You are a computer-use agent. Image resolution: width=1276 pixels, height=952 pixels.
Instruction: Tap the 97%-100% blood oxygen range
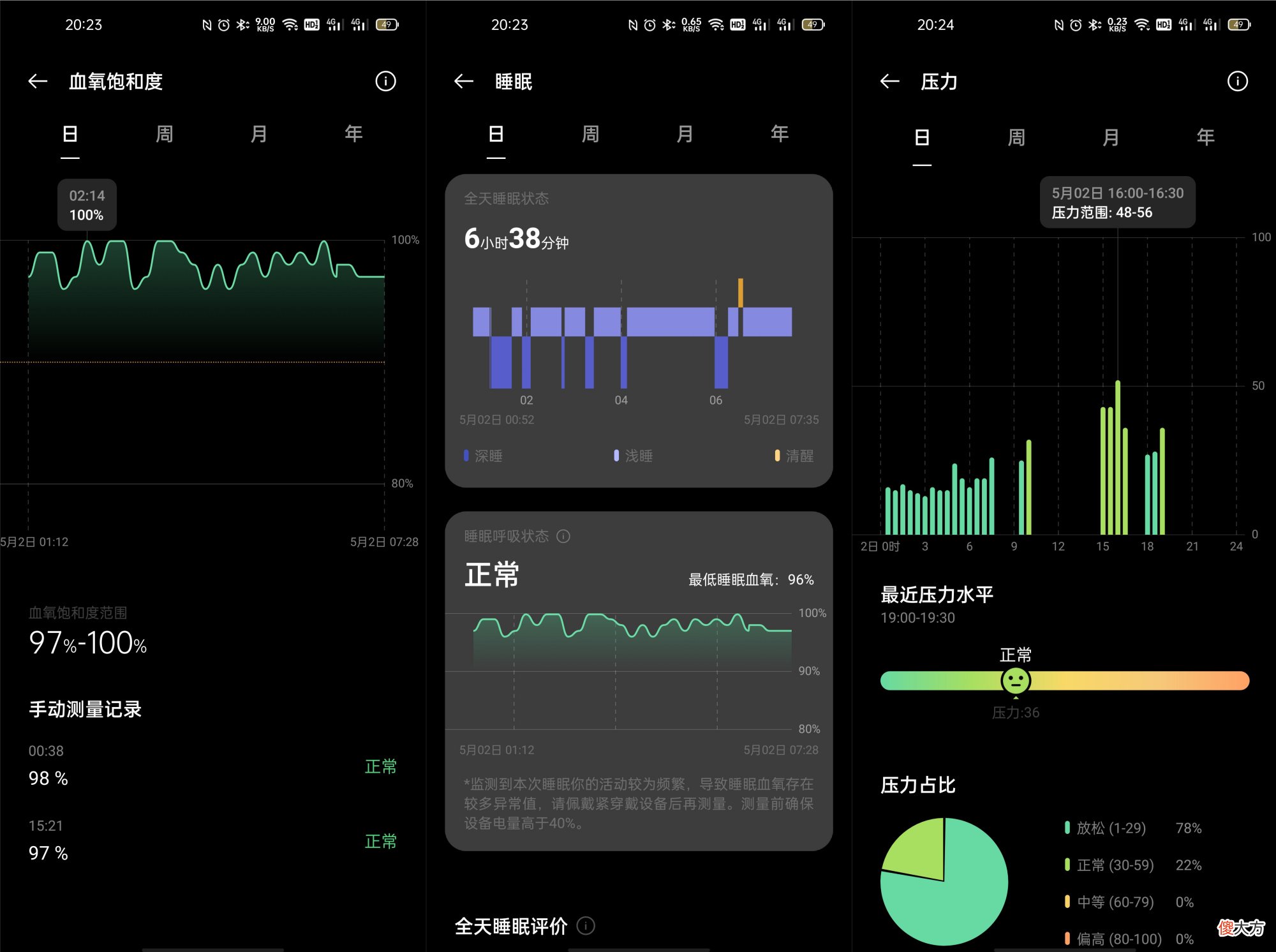pyautogui.click(x=88, y=643)
